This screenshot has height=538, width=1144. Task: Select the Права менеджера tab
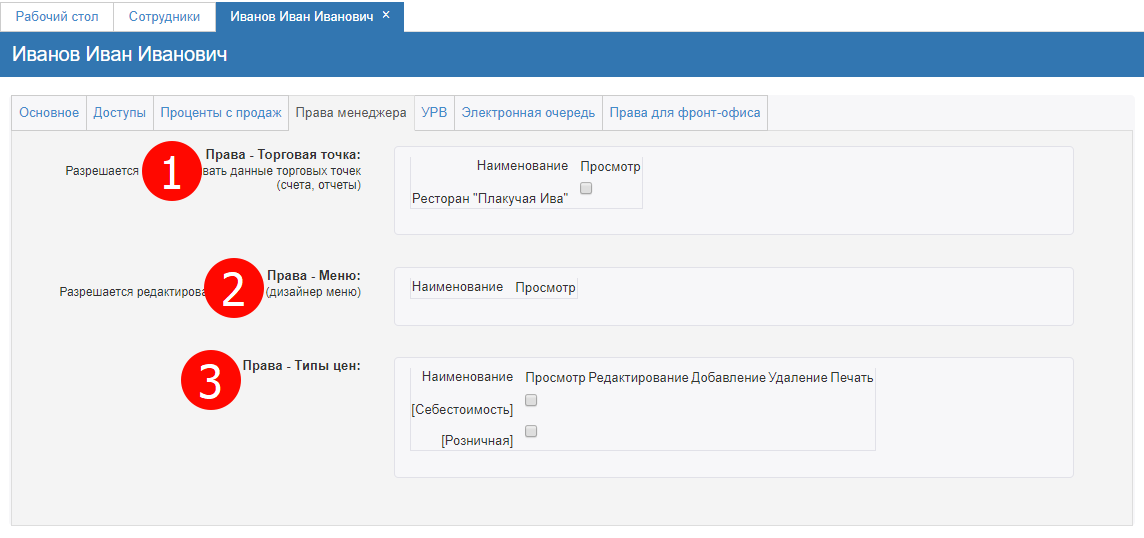point(351,113)
